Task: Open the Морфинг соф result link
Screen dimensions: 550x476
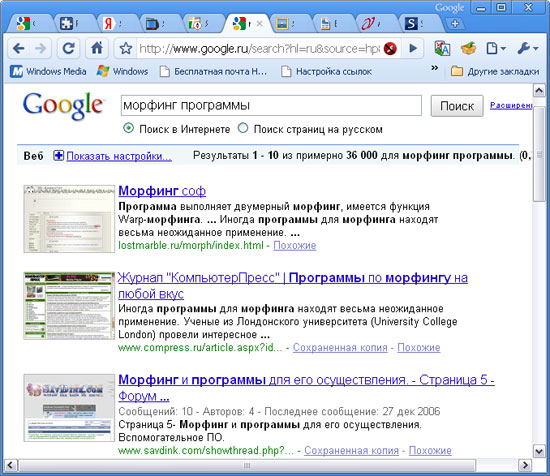Action: coord(162,191)
